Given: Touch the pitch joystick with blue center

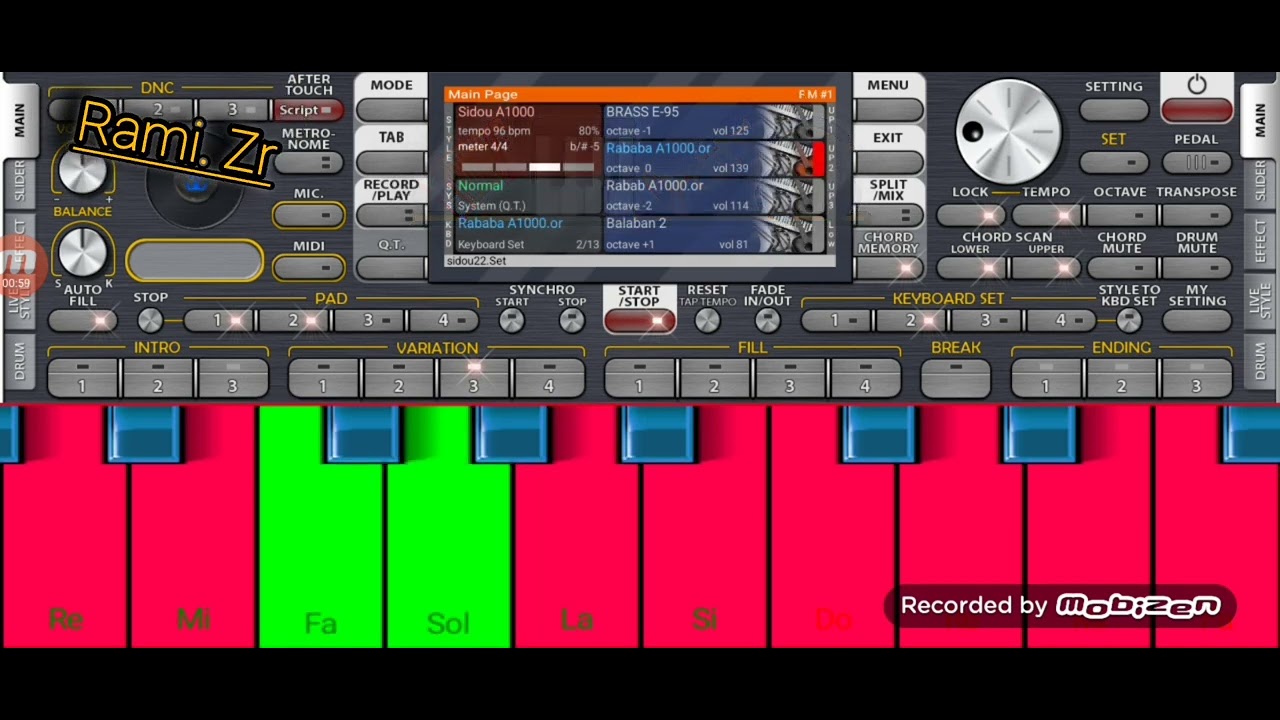Looking at the screenshot, I should point(196,183).
